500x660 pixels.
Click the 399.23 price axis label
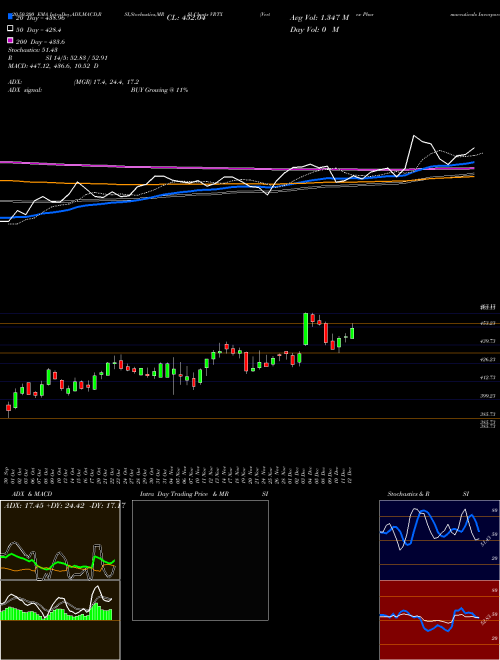[488, 396]
